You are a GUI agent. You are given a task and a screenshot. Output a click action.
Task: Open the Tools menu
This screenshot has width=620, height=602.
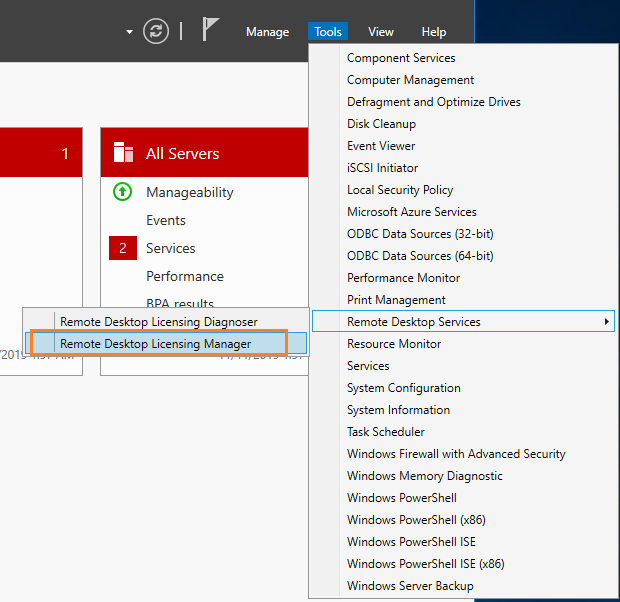[328, 32]
